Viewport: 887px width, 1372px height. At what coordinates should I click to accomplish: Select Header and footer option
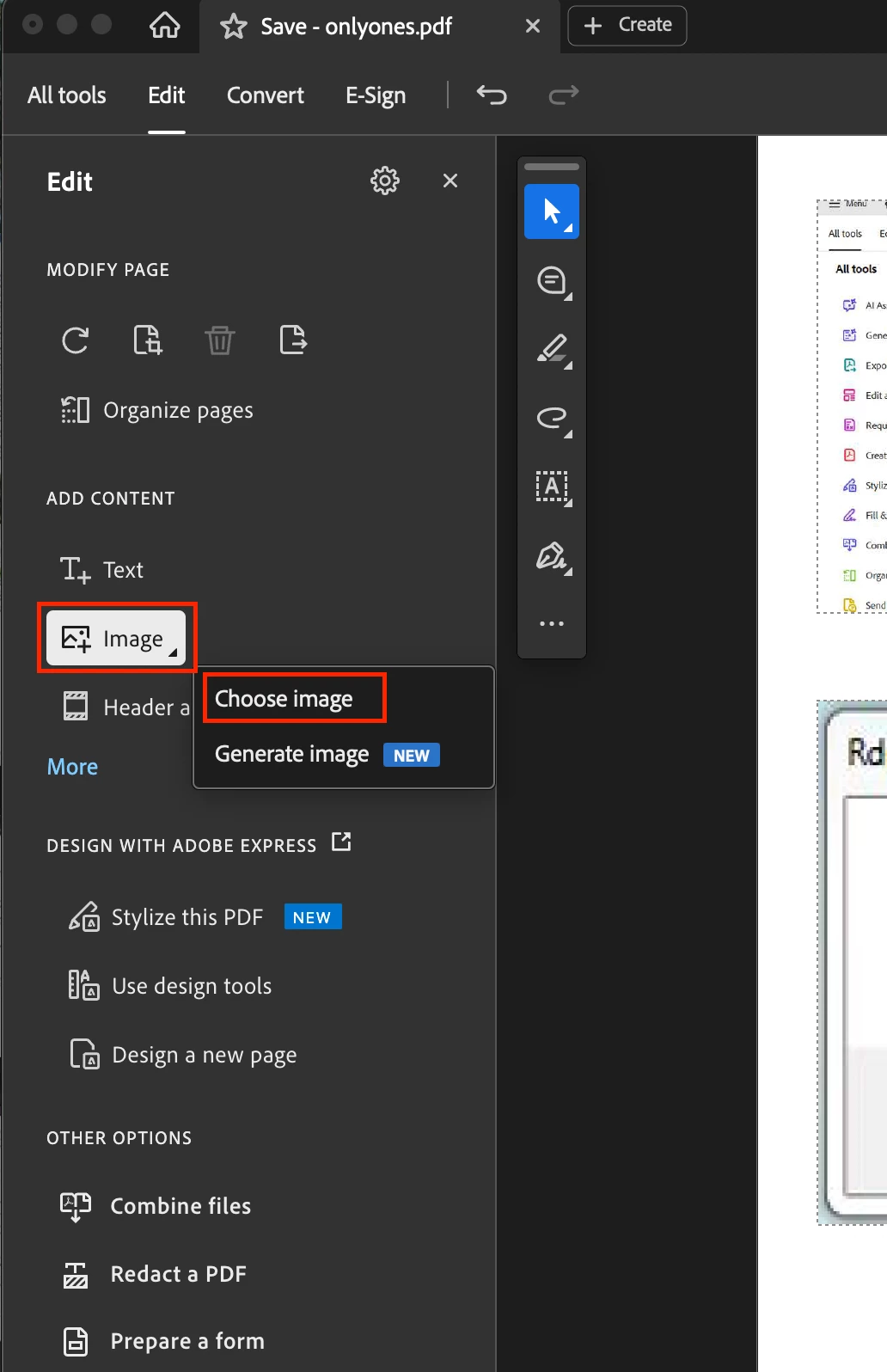point(125,707)
